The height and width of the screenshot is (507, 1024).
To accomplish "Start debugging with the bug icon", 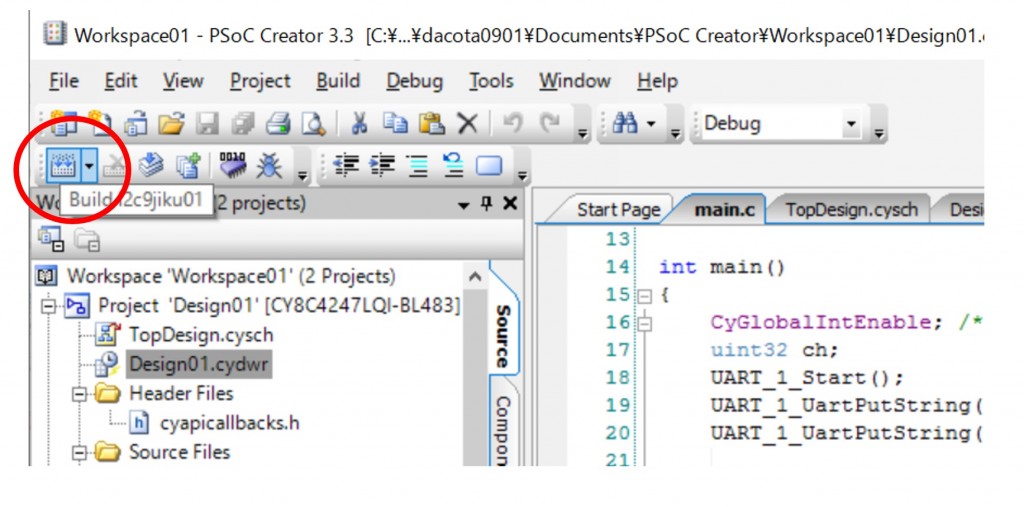I will click(x=269, y=167).
